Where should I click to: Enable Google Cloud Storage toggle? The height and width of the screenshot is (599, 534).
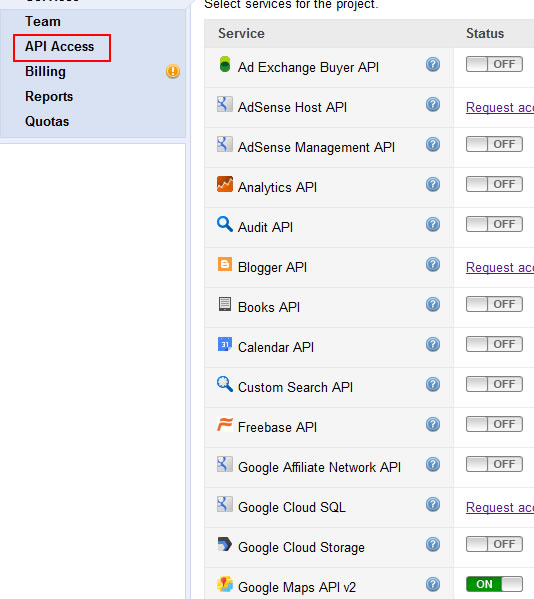coord(494,544)
